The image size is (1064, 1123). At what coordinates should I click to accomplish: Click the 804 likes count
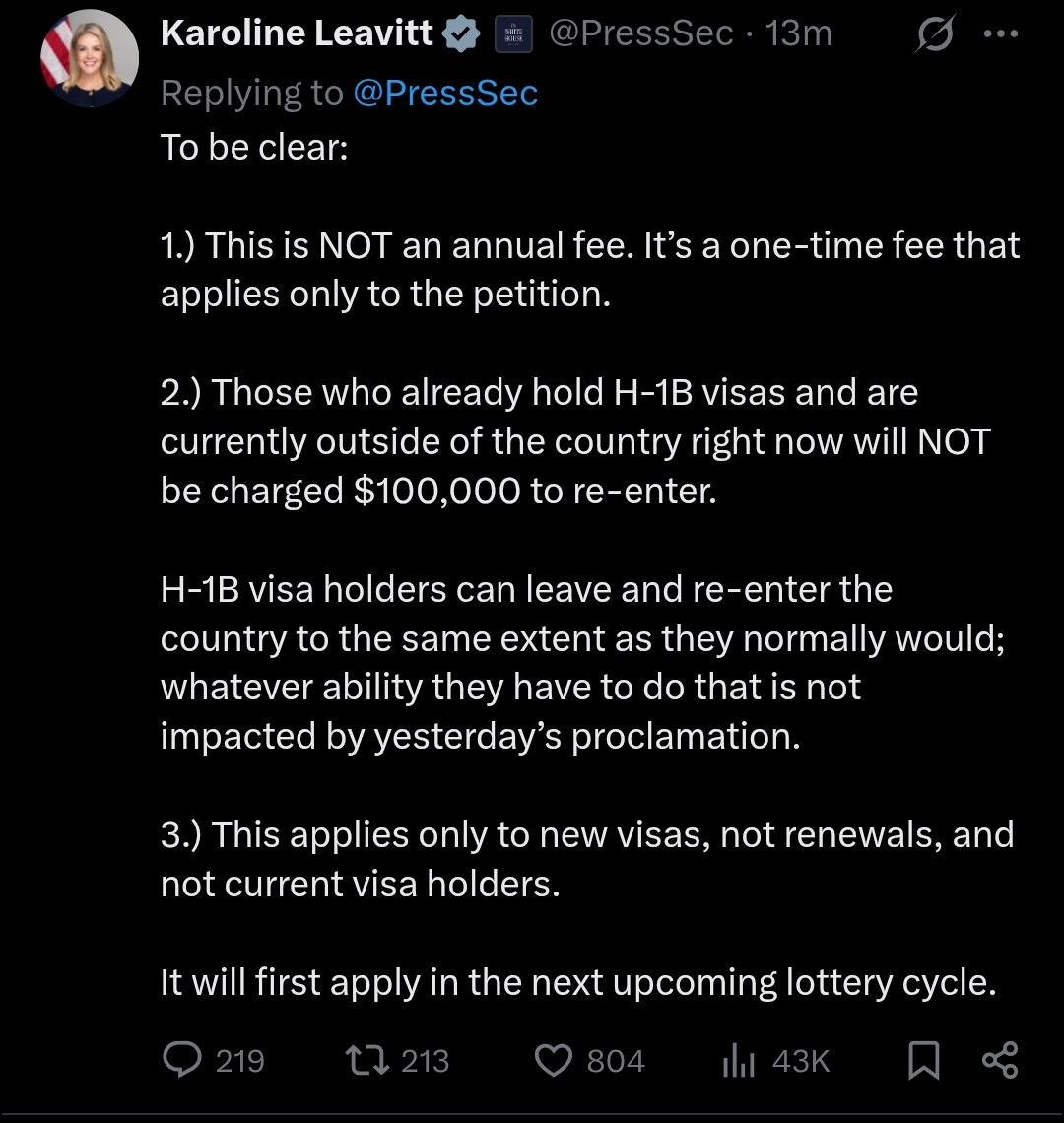(616, 1061)
